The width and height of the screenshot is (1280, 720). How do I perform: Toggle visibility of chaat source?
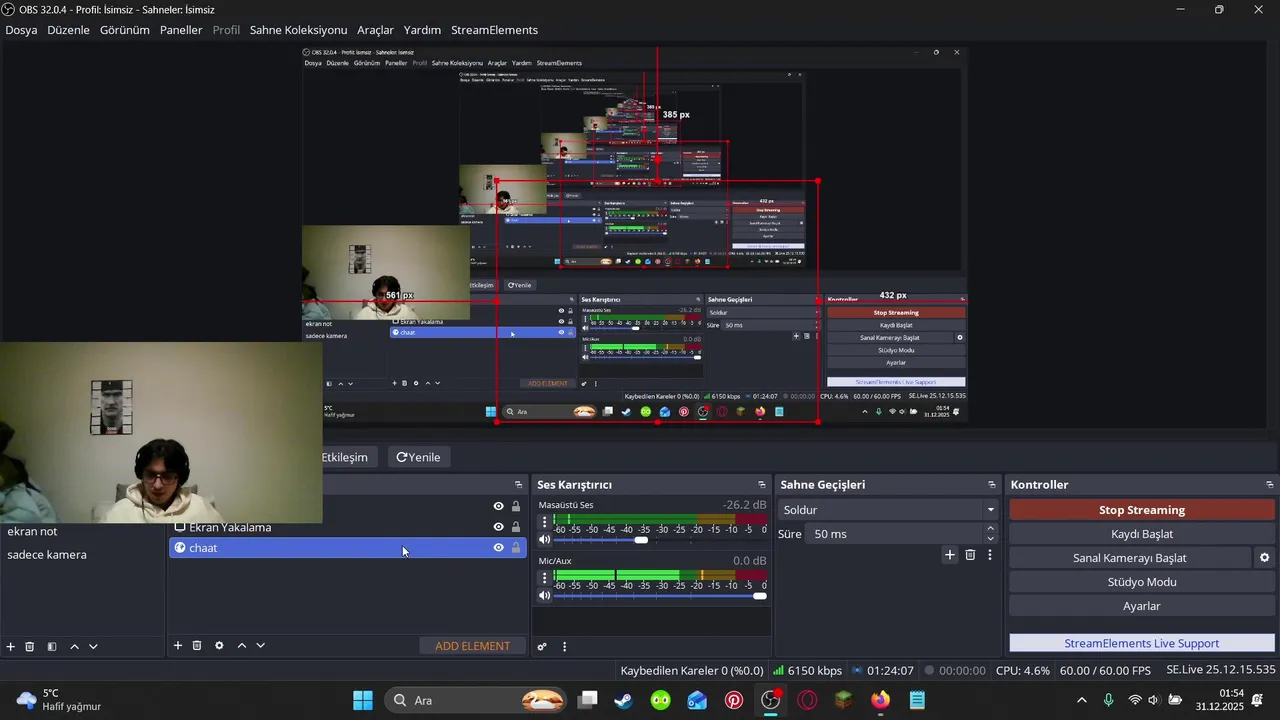click(498, 548)
